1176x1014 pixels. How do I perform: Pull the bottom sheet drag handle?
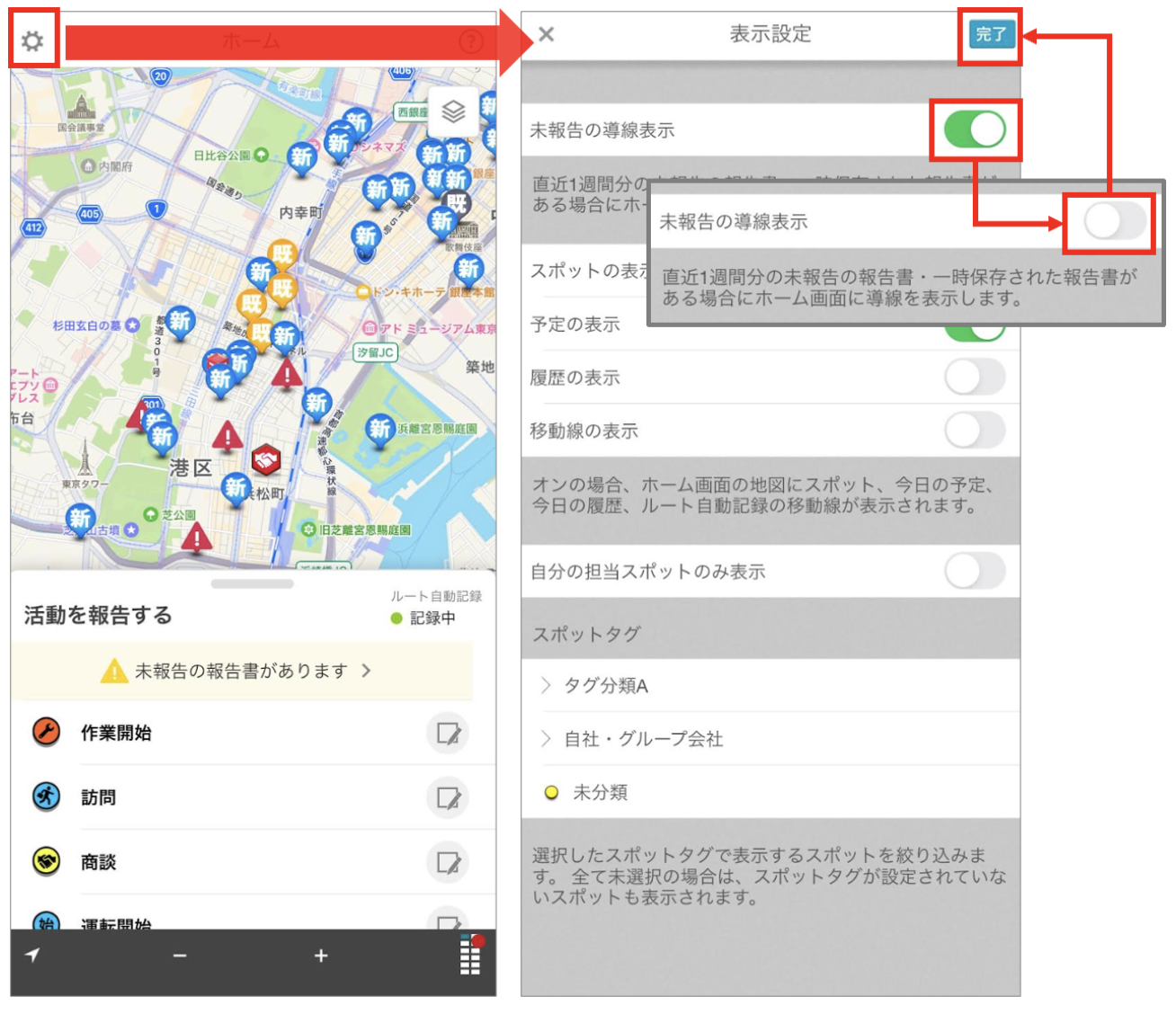(x=253, y=583)
